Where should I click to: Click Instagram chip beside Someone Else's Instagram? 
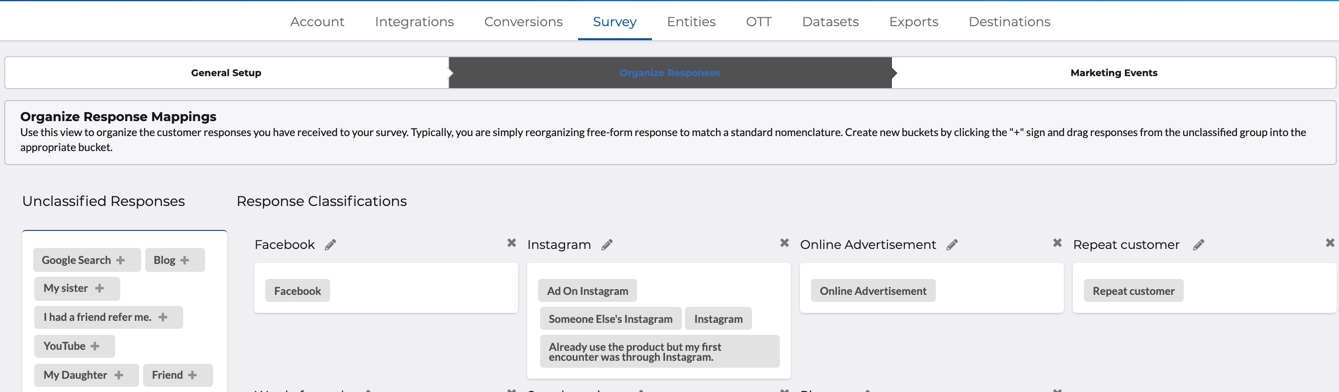(719, 319)
